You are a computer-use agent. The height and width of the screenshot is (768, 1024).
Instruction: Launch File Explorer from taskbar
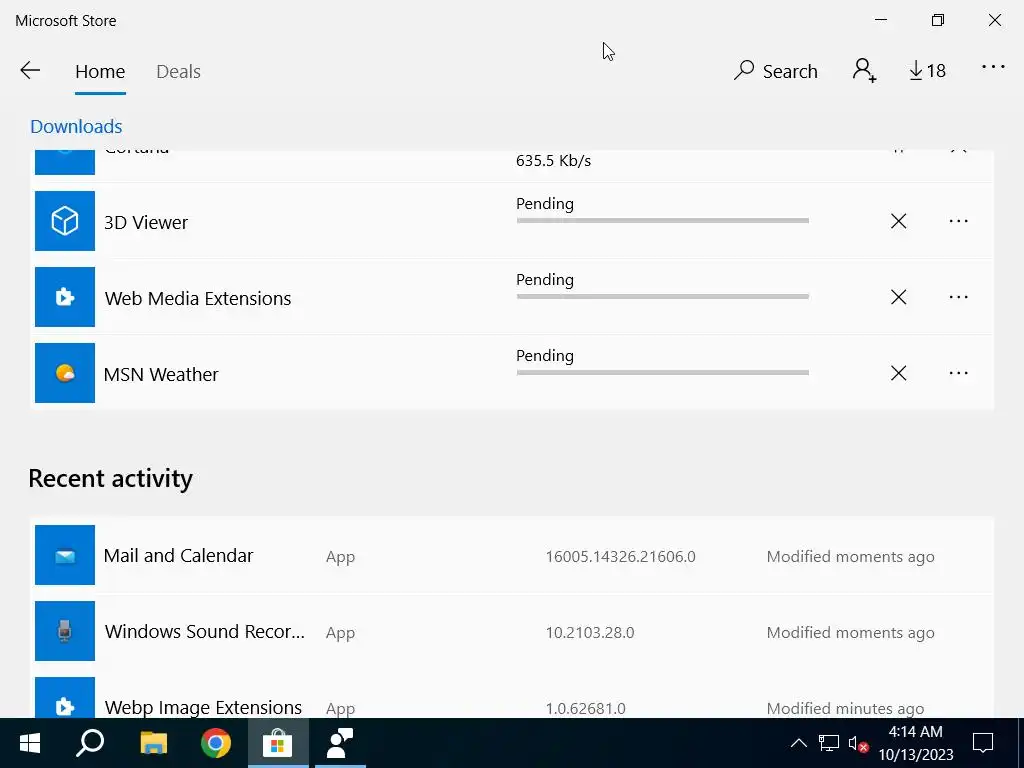pyautogui.click(x=153, y=743)
